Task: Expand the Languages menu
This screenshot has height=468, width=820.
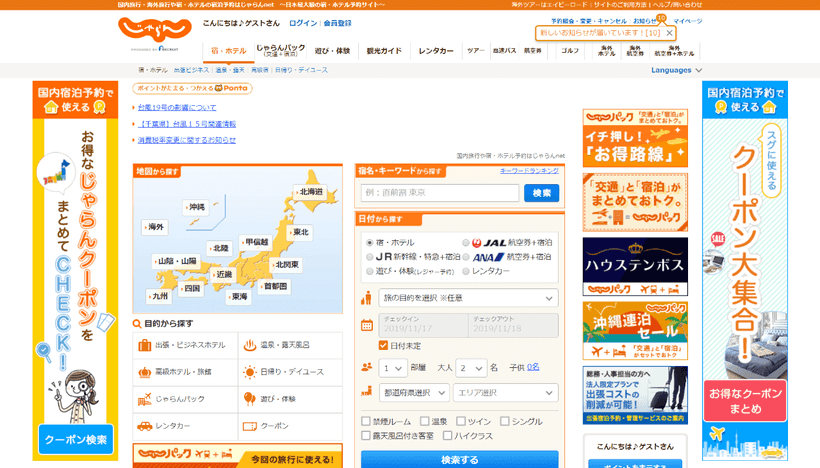Action: click(x=676, y=70)
